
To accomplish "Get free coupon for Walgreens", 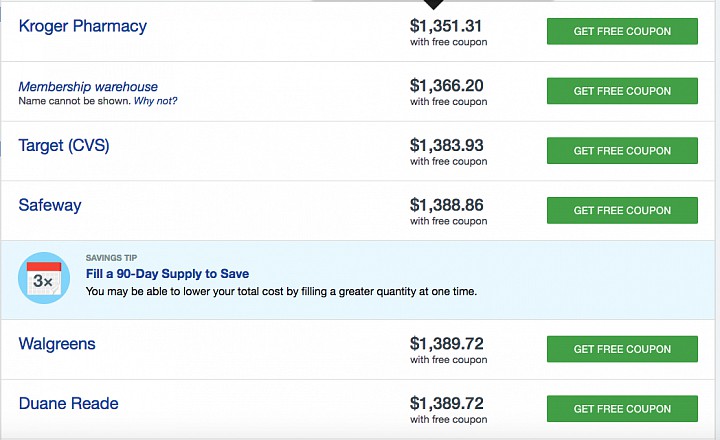I will (x=622, y=349).
